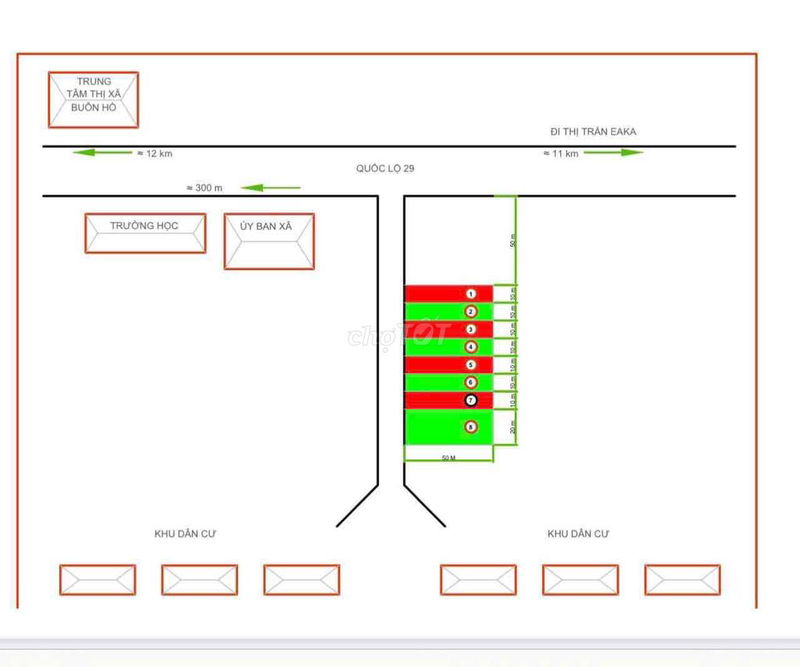The width and height of the screenshot is (800, 667).
Task: Click the 50 M width dimension label
Action: pyautogui.click(x=449, y=457)
